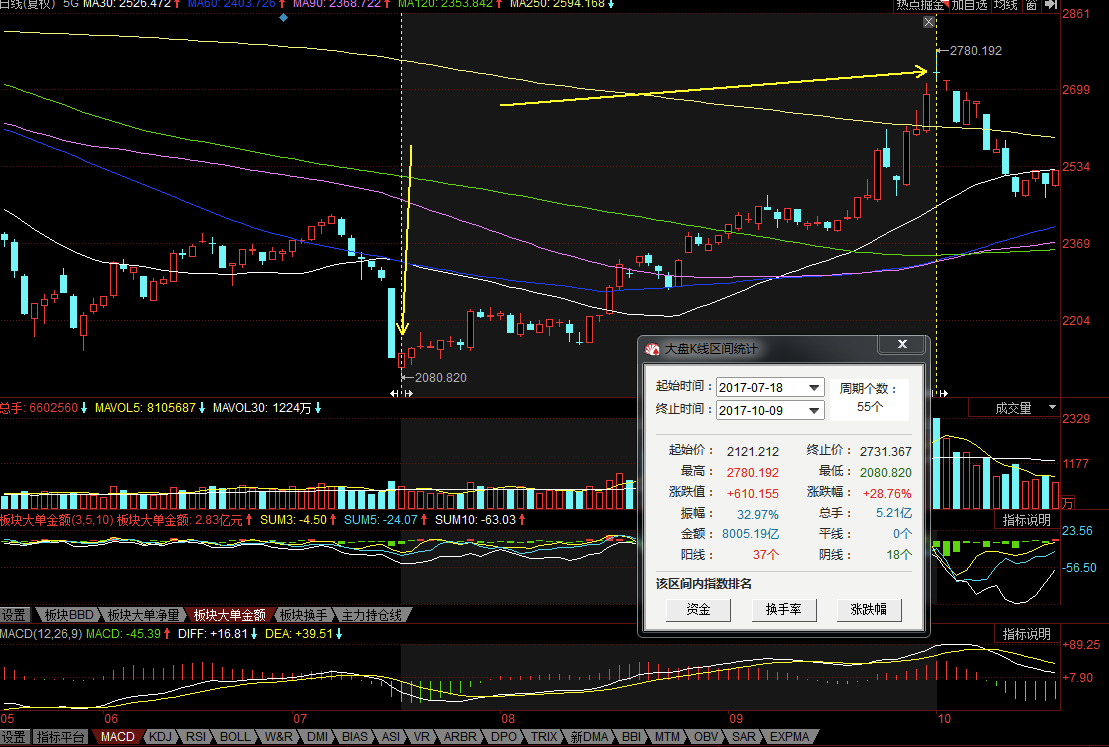Switch to the KDJ indicator tab

[159, 737]
